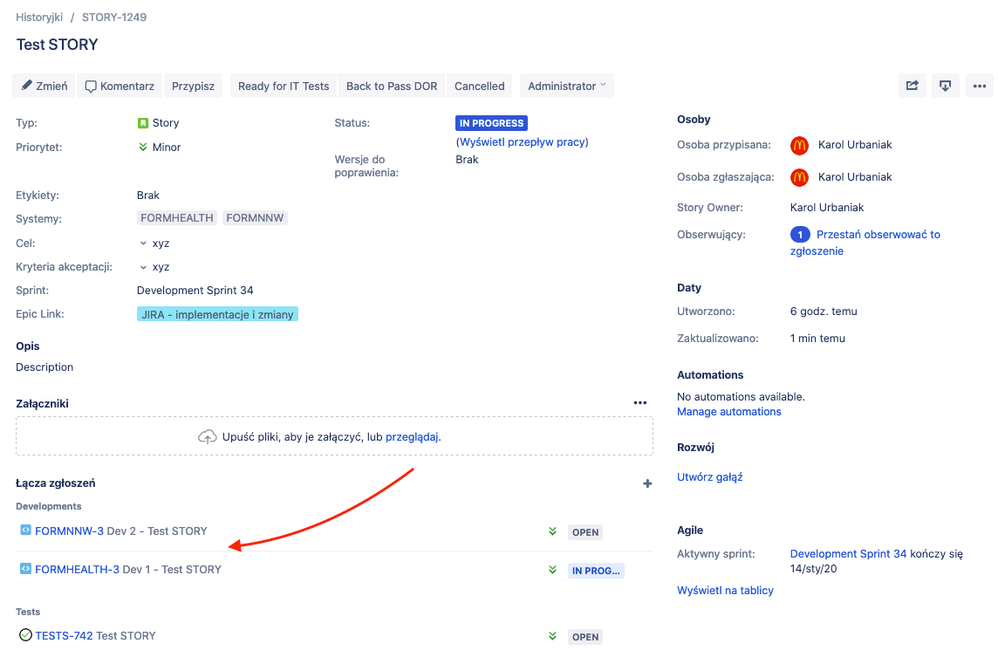The height and width of the screenshot is (658, 998).
Task: Click the FORMNNW-3 development issue type icon
Action: coord(25,530)
